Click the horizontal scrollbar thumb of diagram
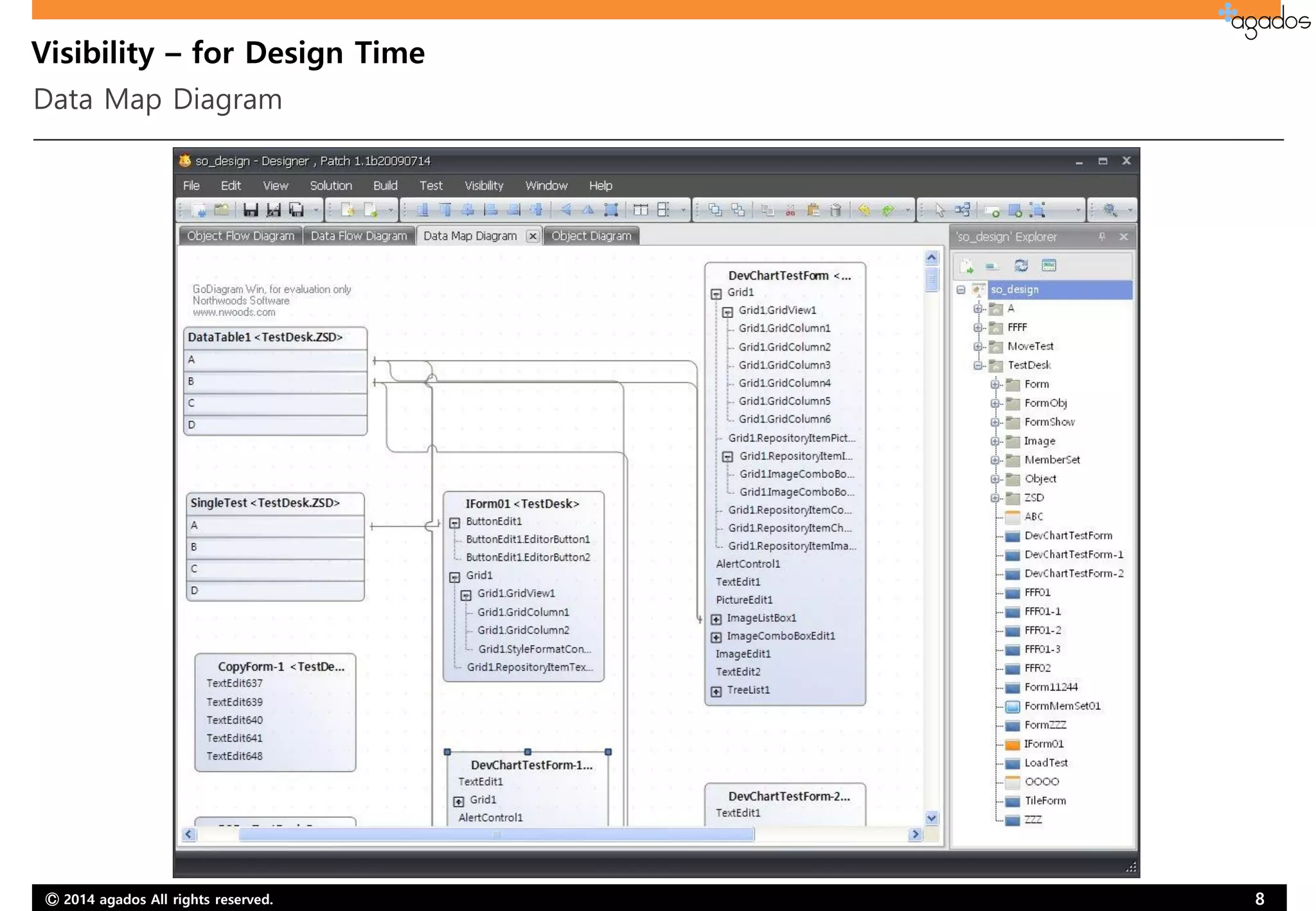Viewport: 1316px width, 911px height. click(x=496, y=835)
